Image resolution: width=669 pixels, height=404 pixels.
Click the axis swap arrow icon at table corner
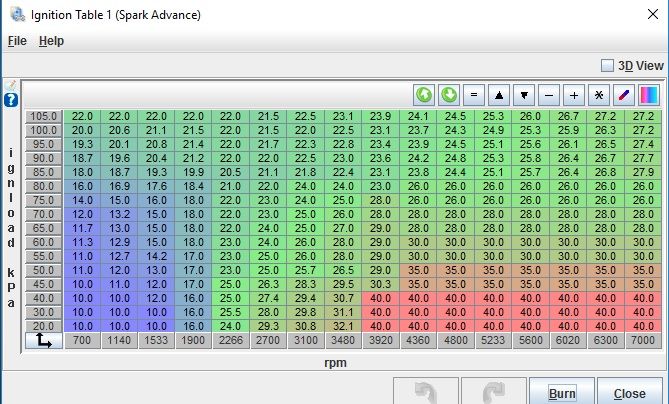(x=44, y=340)
